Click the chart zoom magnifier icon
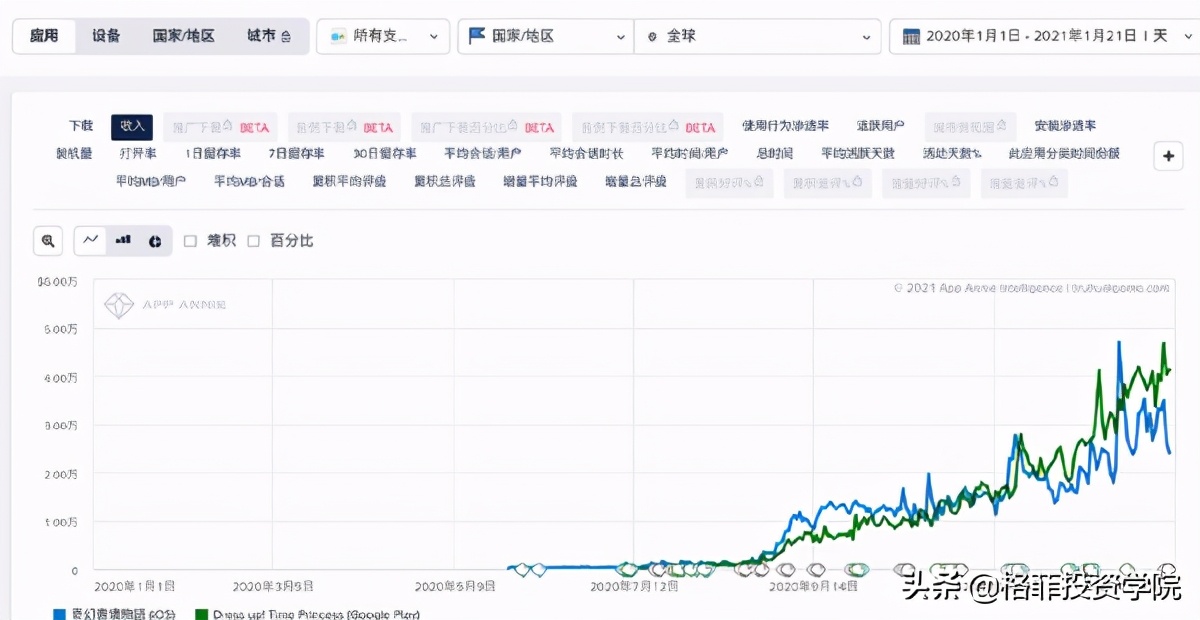This screenshot has width=1200, height=620. [x=47, y=240]
